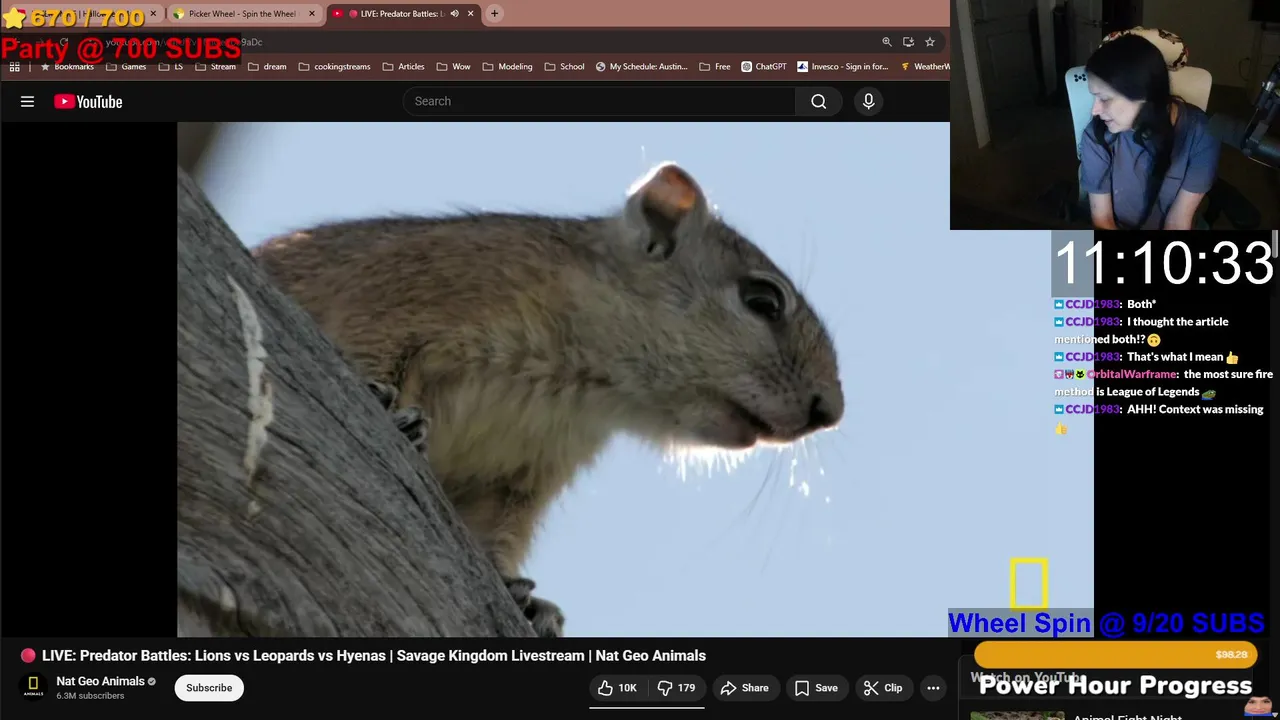This screenshot has height=720, width=1280.
Task: Open the Articles bookmarks folder
Action: [403, 67]
